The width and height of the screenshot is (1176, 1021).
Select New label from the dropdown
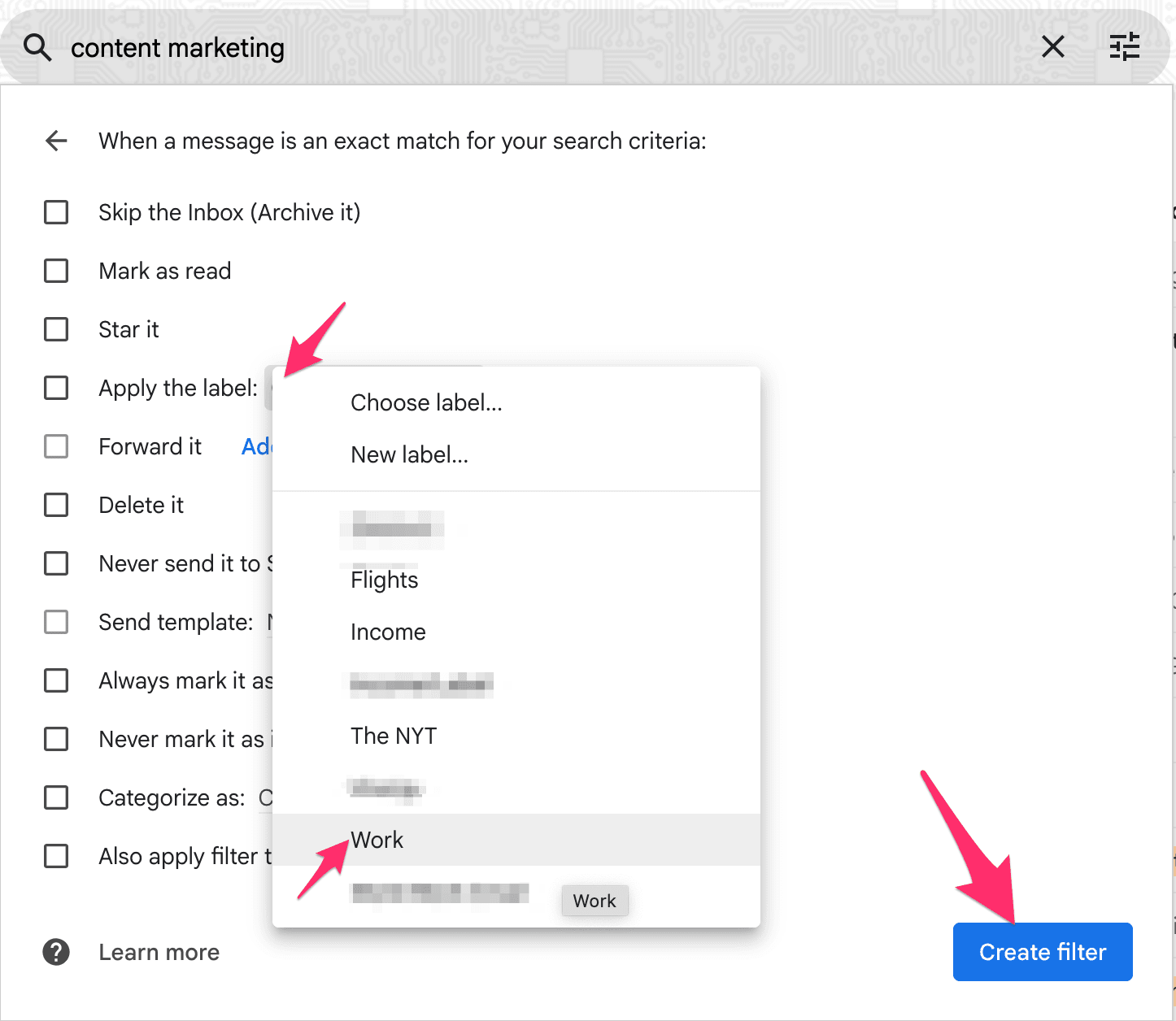(x=409, y=454)
